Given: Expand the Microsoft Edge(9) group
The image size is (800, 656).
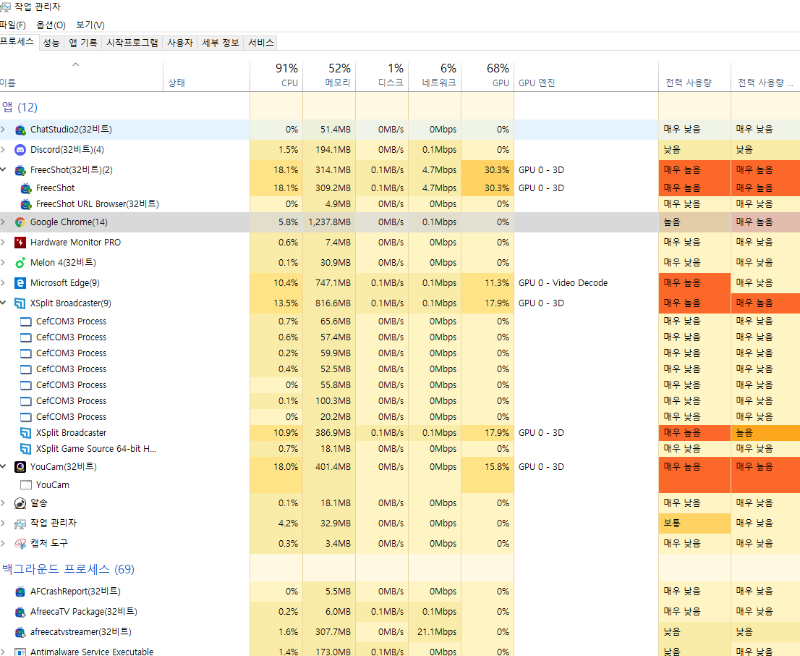Looking at the screenshot, I should tap(3, 283).
